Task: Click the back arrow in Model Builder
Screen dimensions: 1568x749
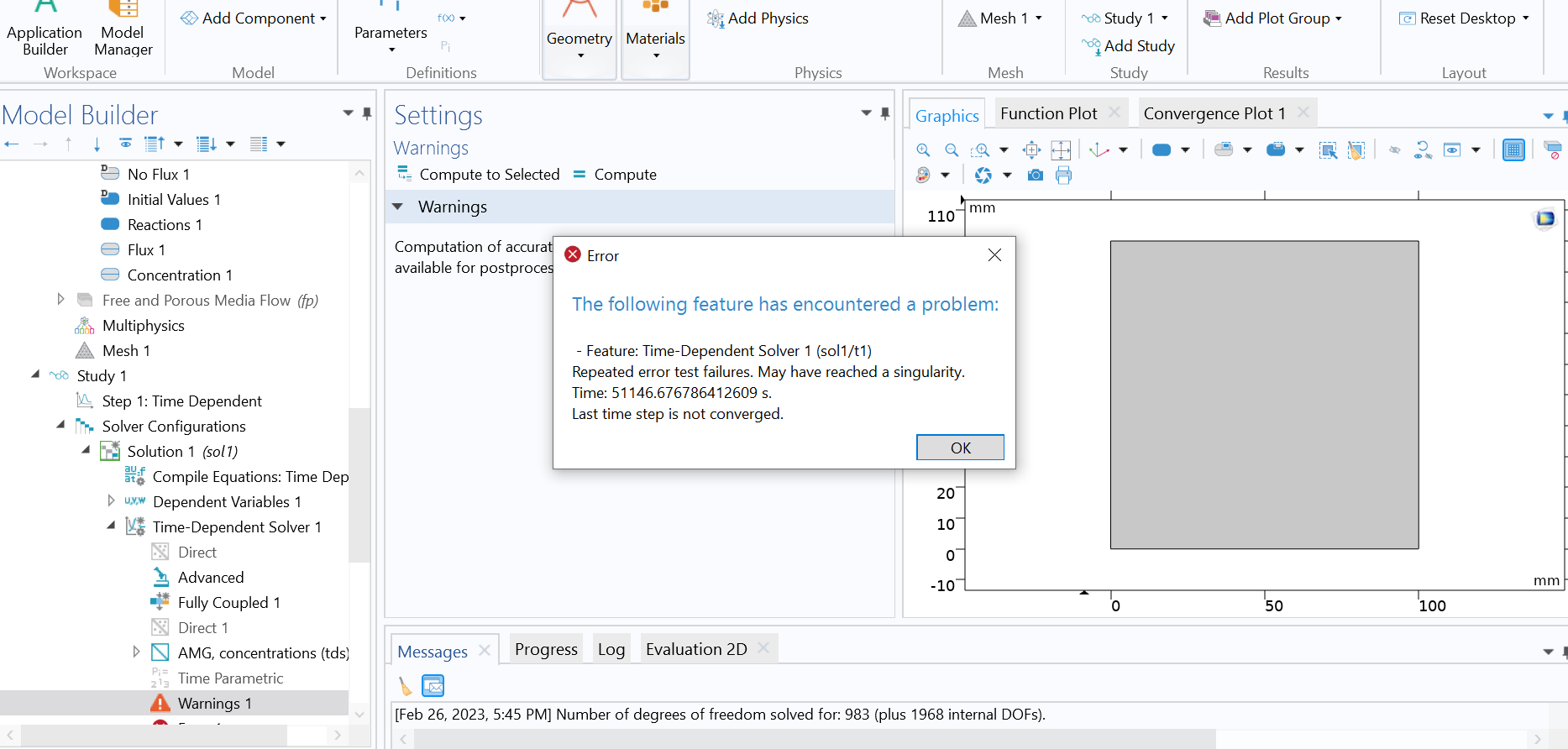Action: pyautogui.click(x=12, y=144)
